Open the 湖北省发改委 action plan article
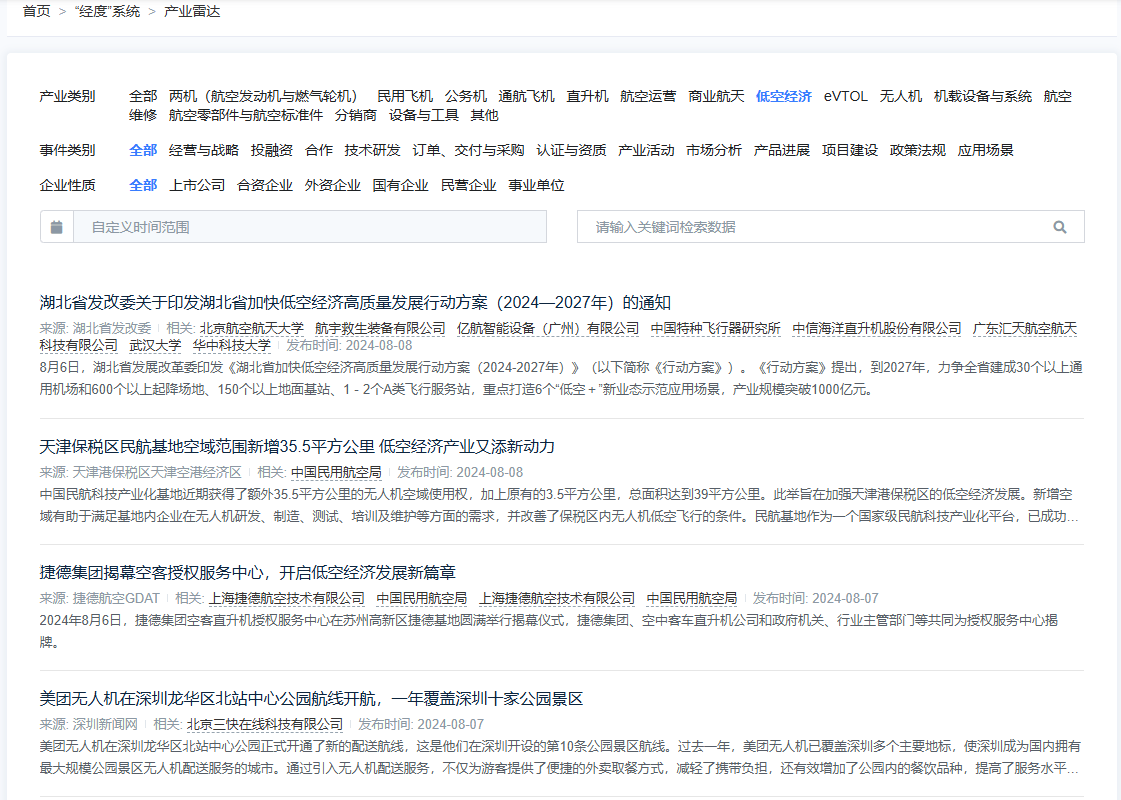 click(x=355, y=302)
